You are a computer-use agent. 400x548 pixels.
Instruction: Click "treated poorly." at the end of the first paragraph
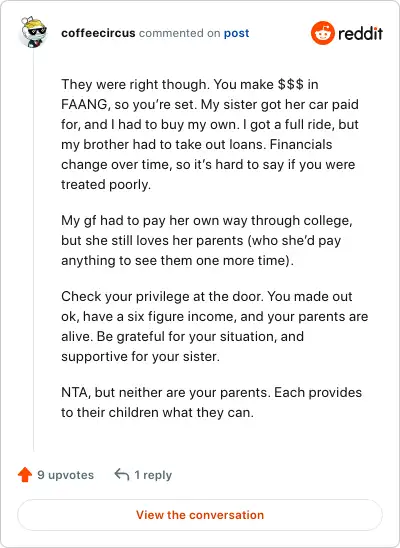pos(106,185)
